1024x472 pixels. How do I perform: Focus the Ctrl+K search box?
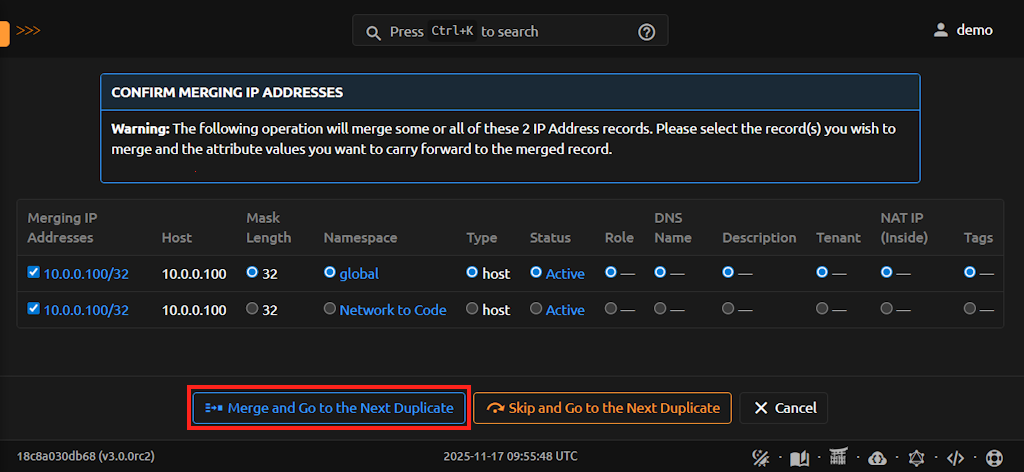coord(510,31)
